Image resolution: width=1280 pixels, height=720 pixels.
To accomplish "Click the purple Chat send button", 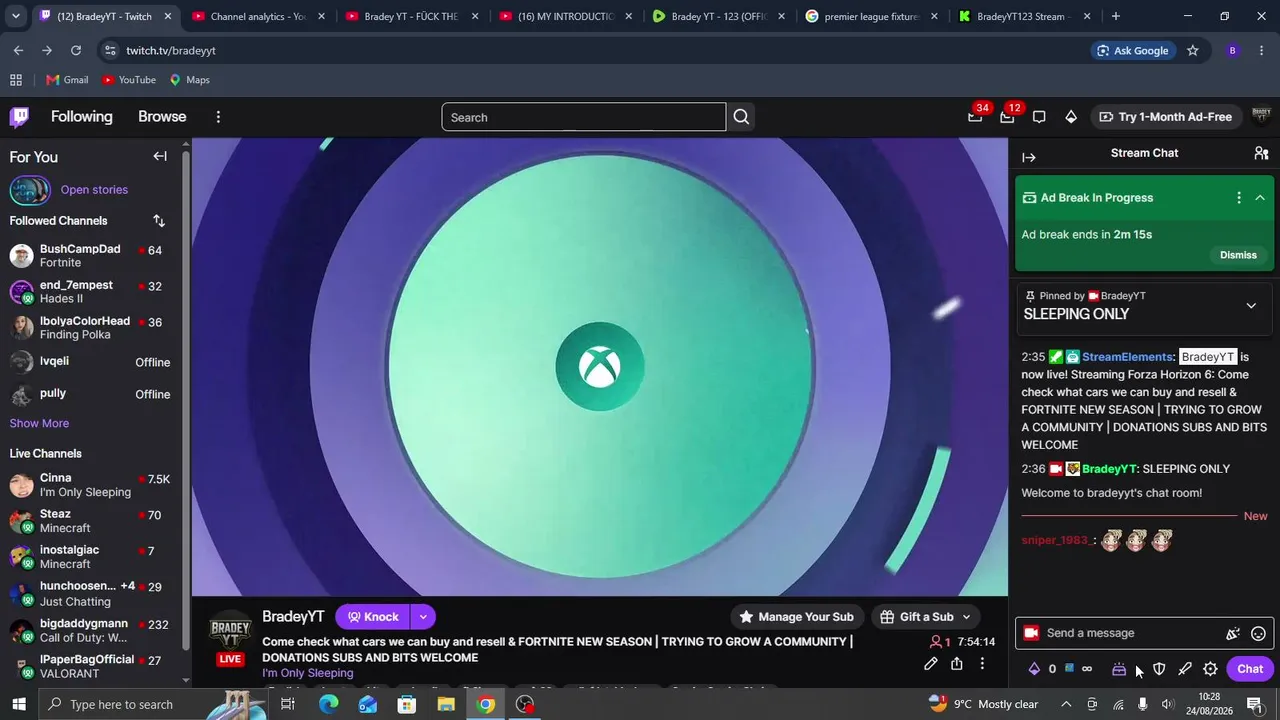I will pyautogui.click(x=1250, y=669).
